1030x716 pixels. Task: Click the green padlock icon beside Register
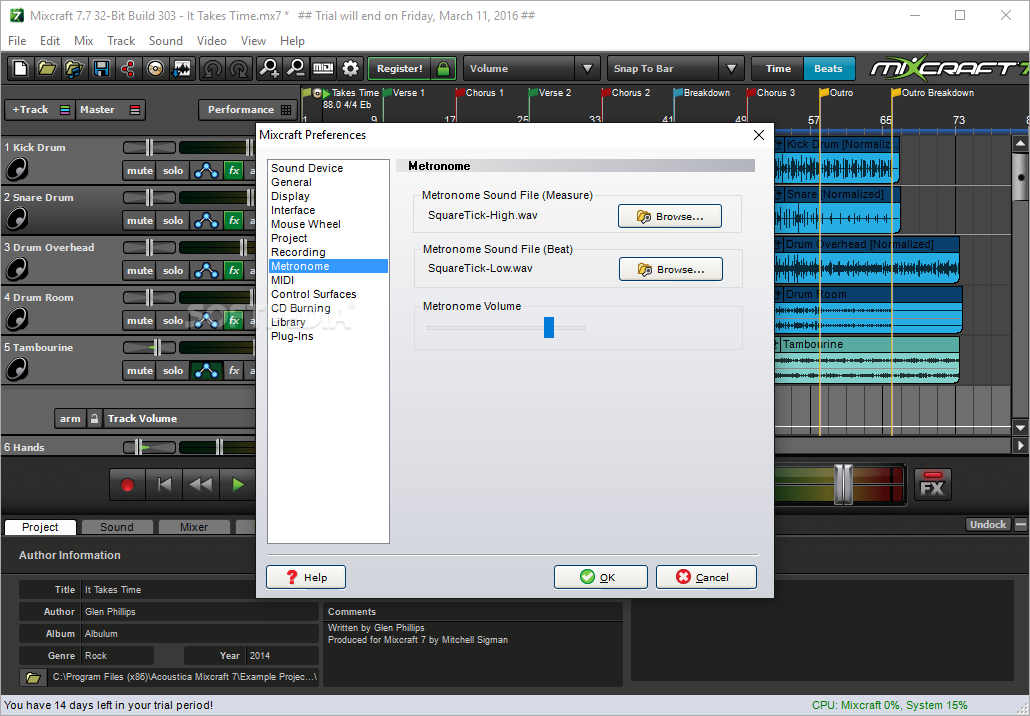(x=443, y=68)
